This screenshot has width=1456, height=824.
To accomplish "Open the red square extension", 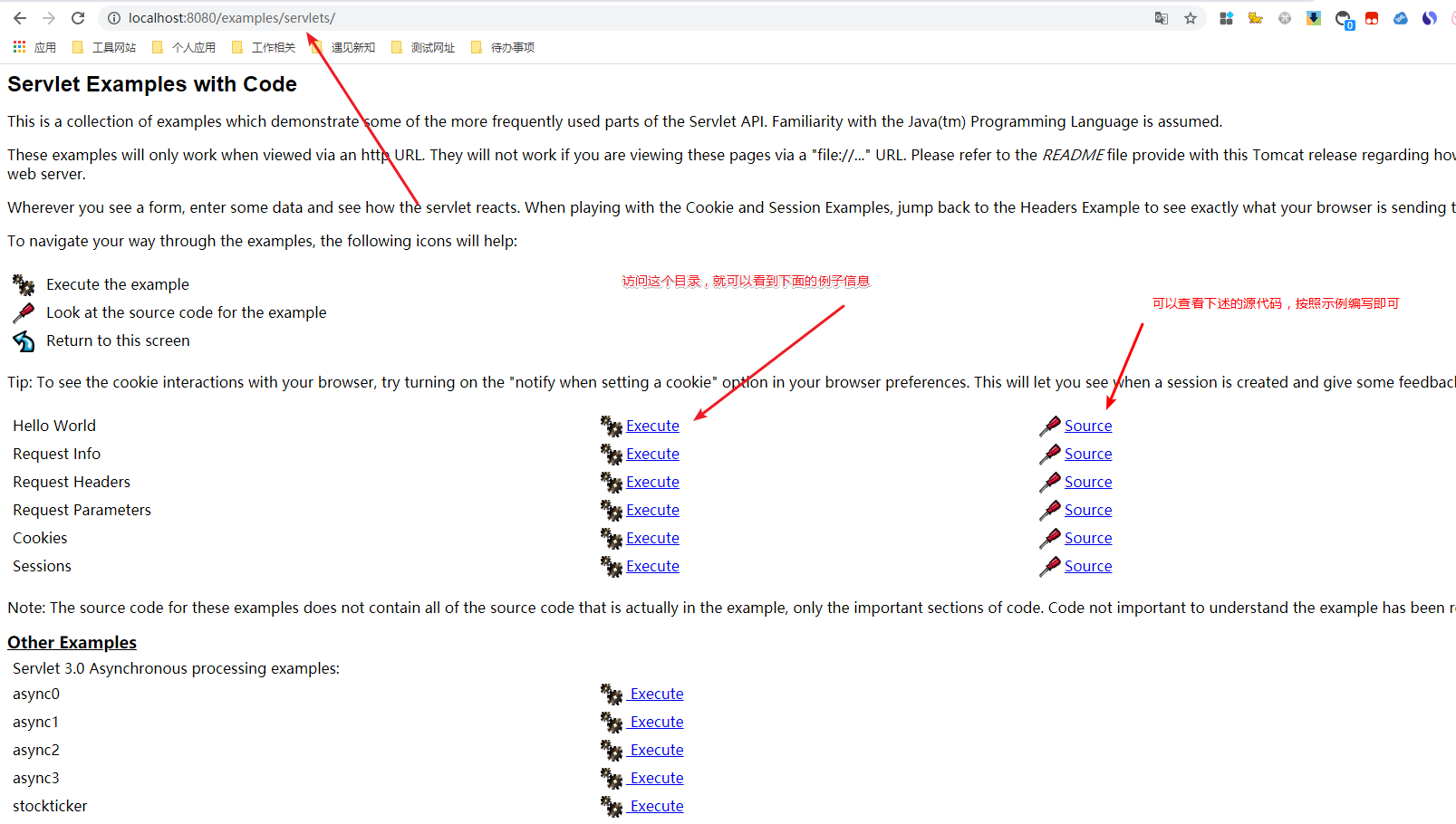I will pyautogui.click(x=1372, y=18).
